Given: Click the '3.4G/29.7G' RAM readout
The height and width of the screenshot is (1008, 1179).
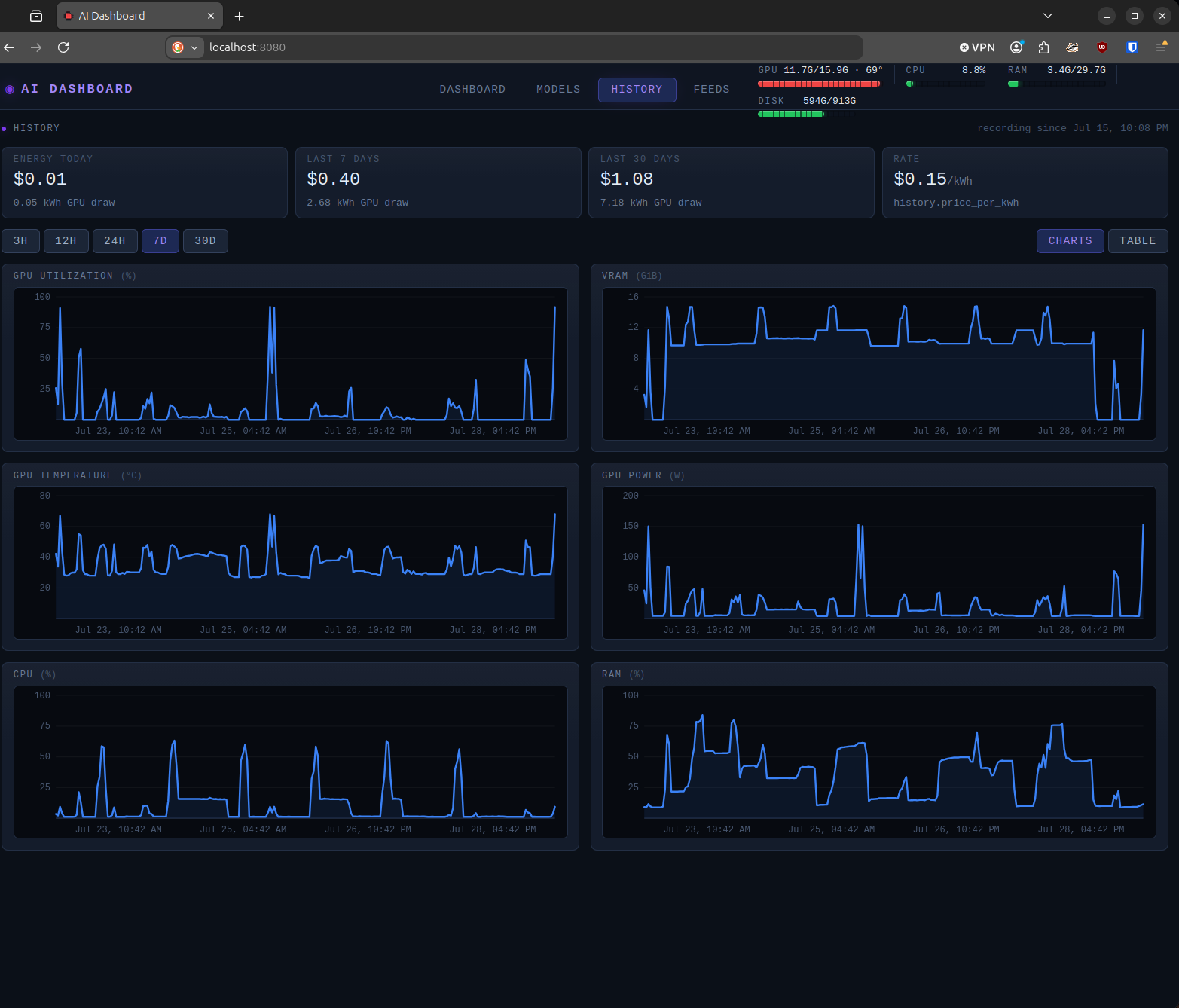Looking at the screenshot, I should [x=1077, y=70].
